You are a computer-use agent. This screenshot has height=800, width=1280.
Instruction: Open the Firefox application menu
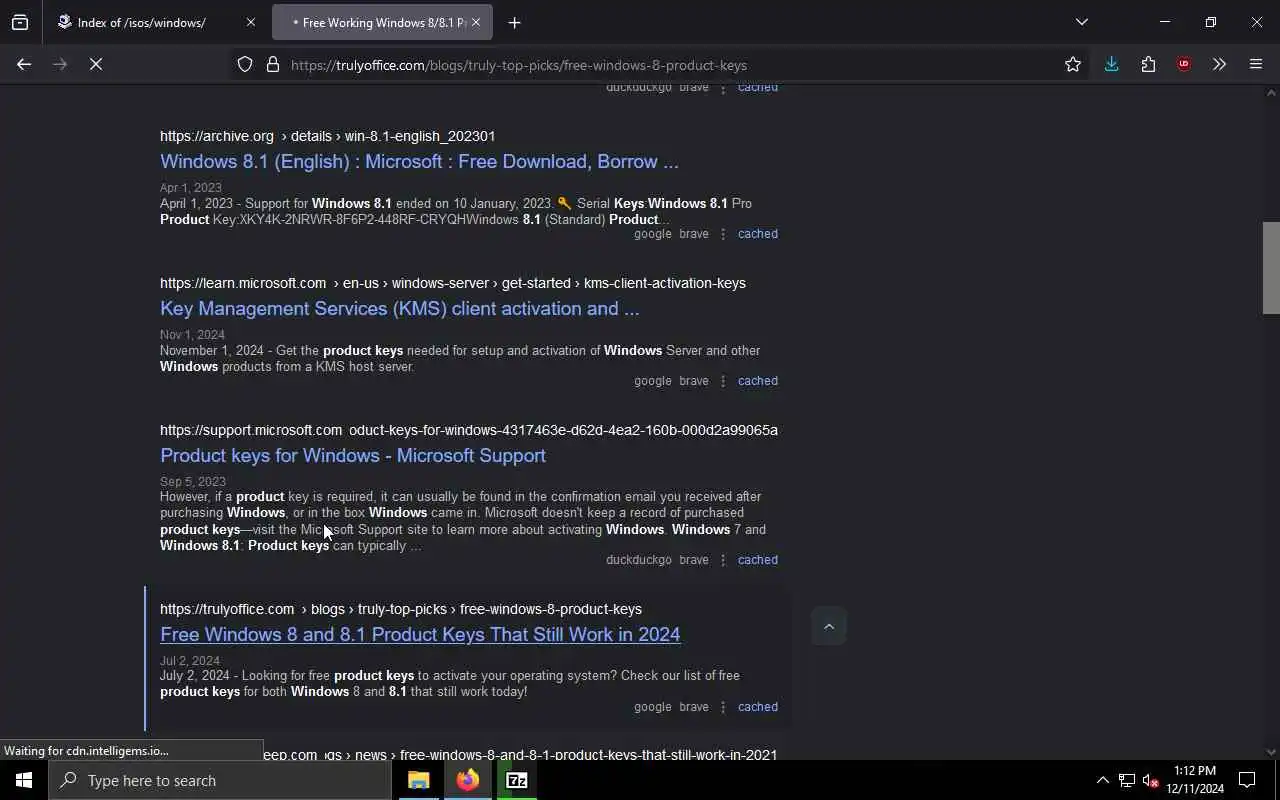tap(1256, 65)
